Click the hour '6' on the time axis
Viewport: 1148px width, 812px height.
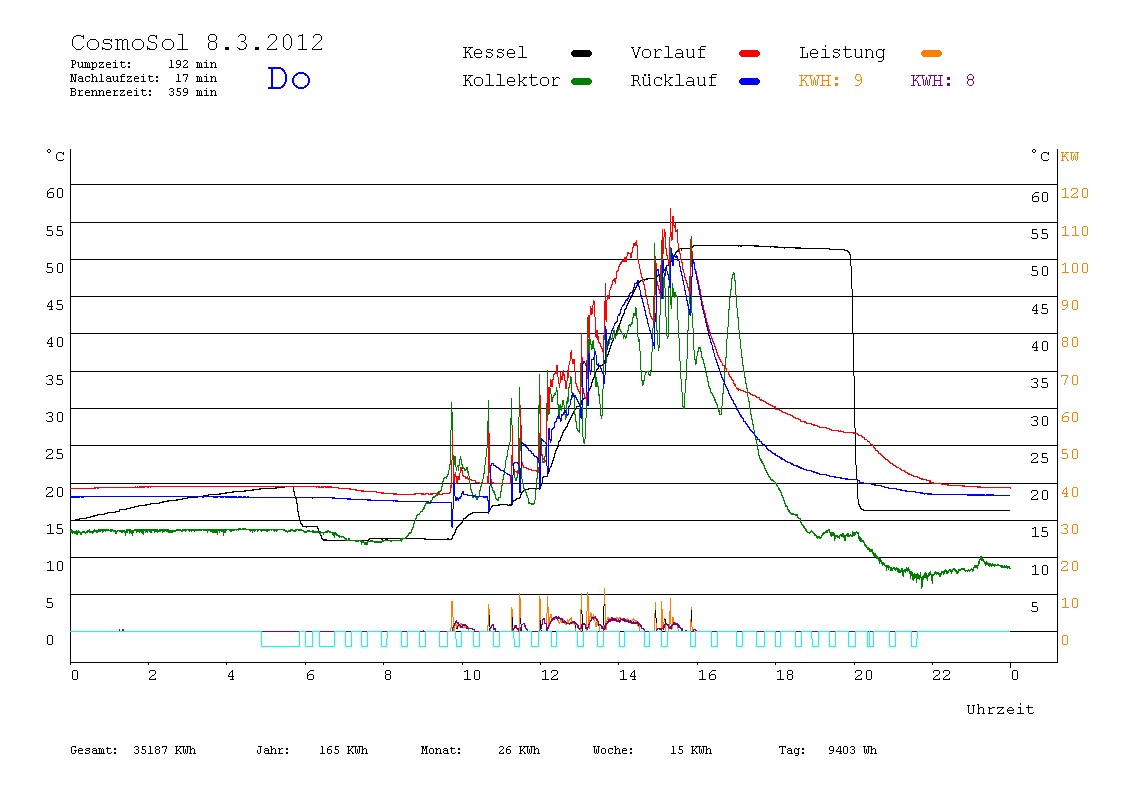coord(310,675)
